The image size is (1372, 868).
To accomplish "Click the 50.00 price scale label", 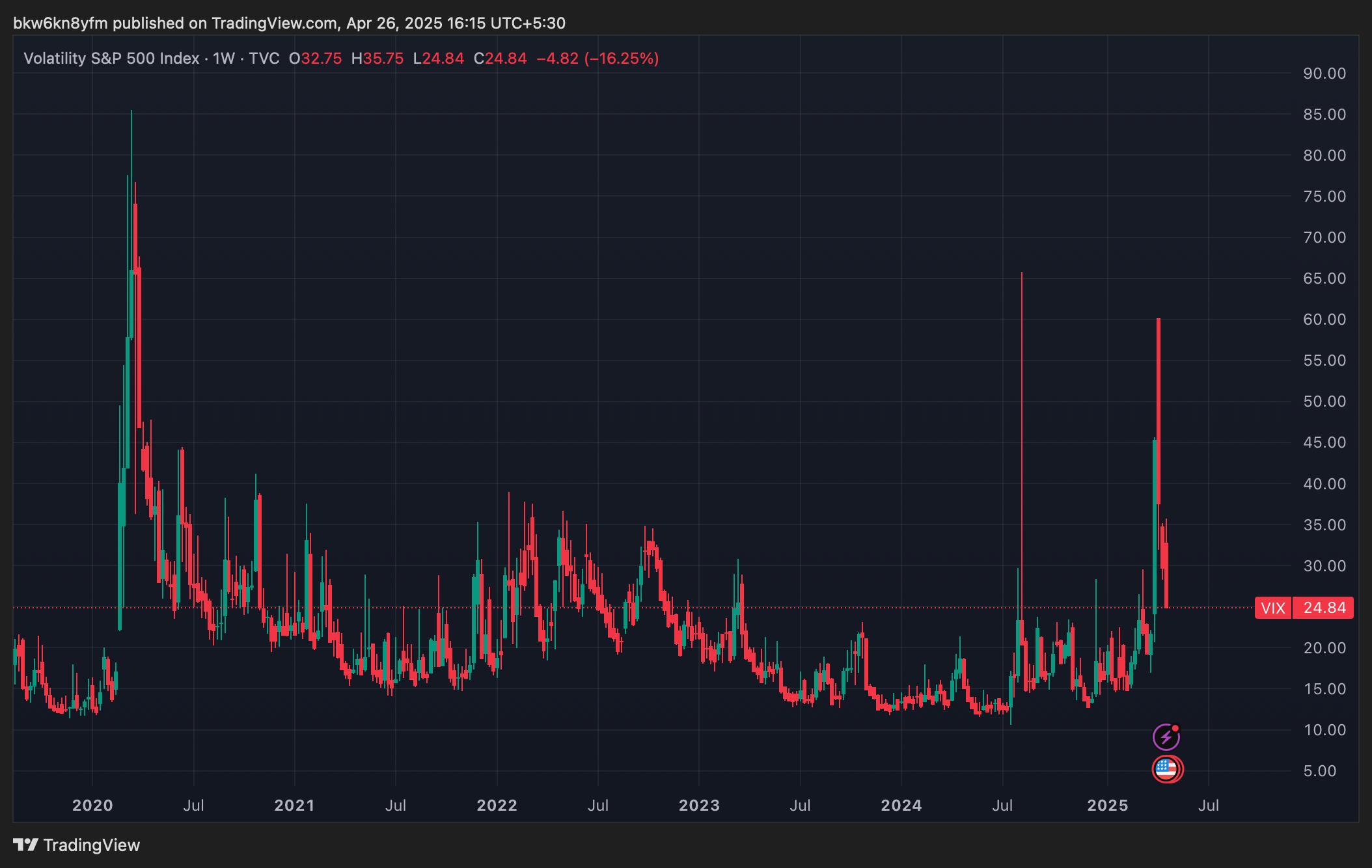I will tap(1324, 401).
